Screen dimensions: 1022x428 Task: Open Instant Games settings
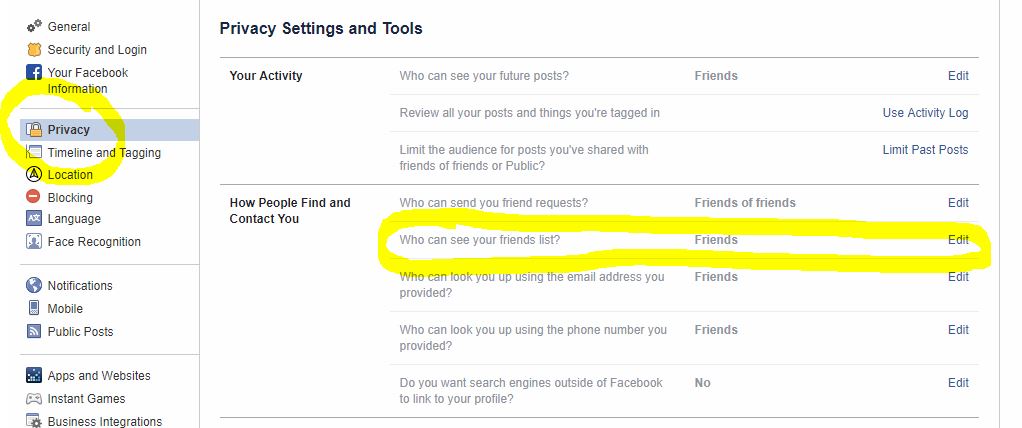point(86,399)
